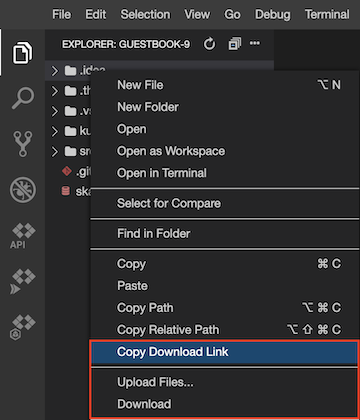Open the Explorer more actions ellipsis

(x=255, y=43)
